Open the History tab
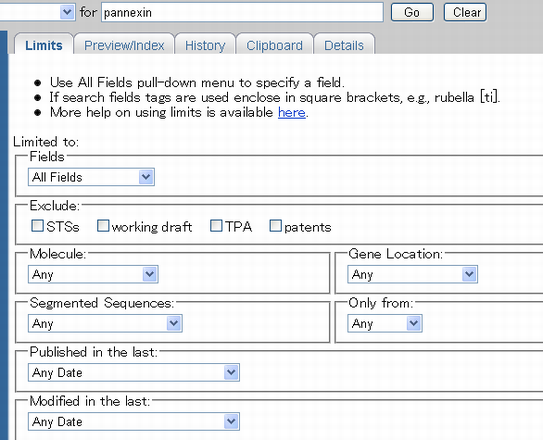The width and height of the screenshot is (543, 440). [x=205, y=45]
